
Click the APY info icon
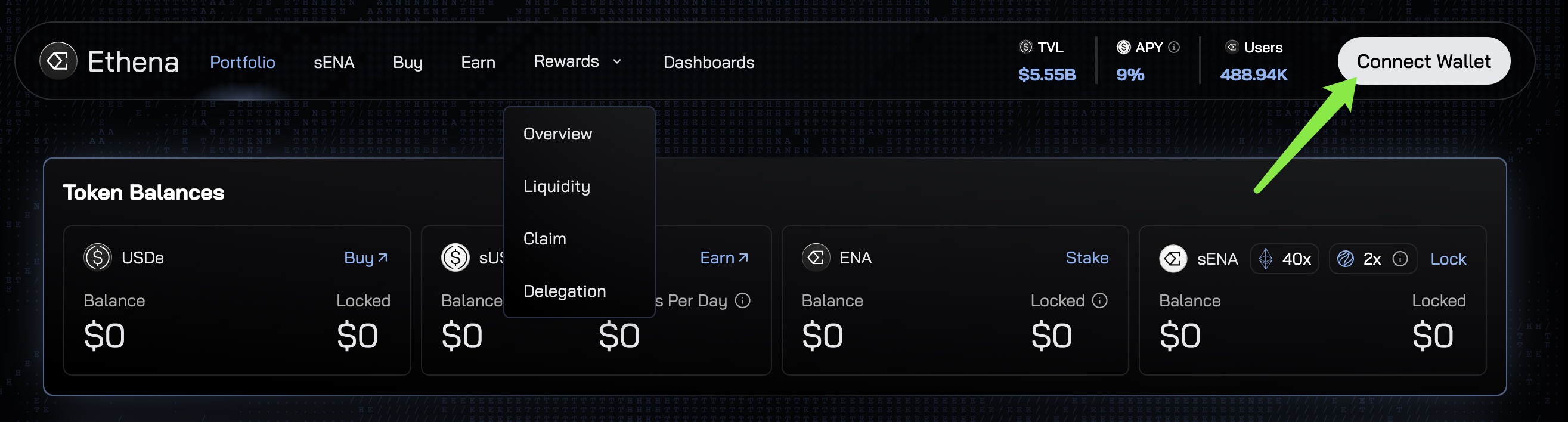pyautogui.click(x=1174, y=47)
